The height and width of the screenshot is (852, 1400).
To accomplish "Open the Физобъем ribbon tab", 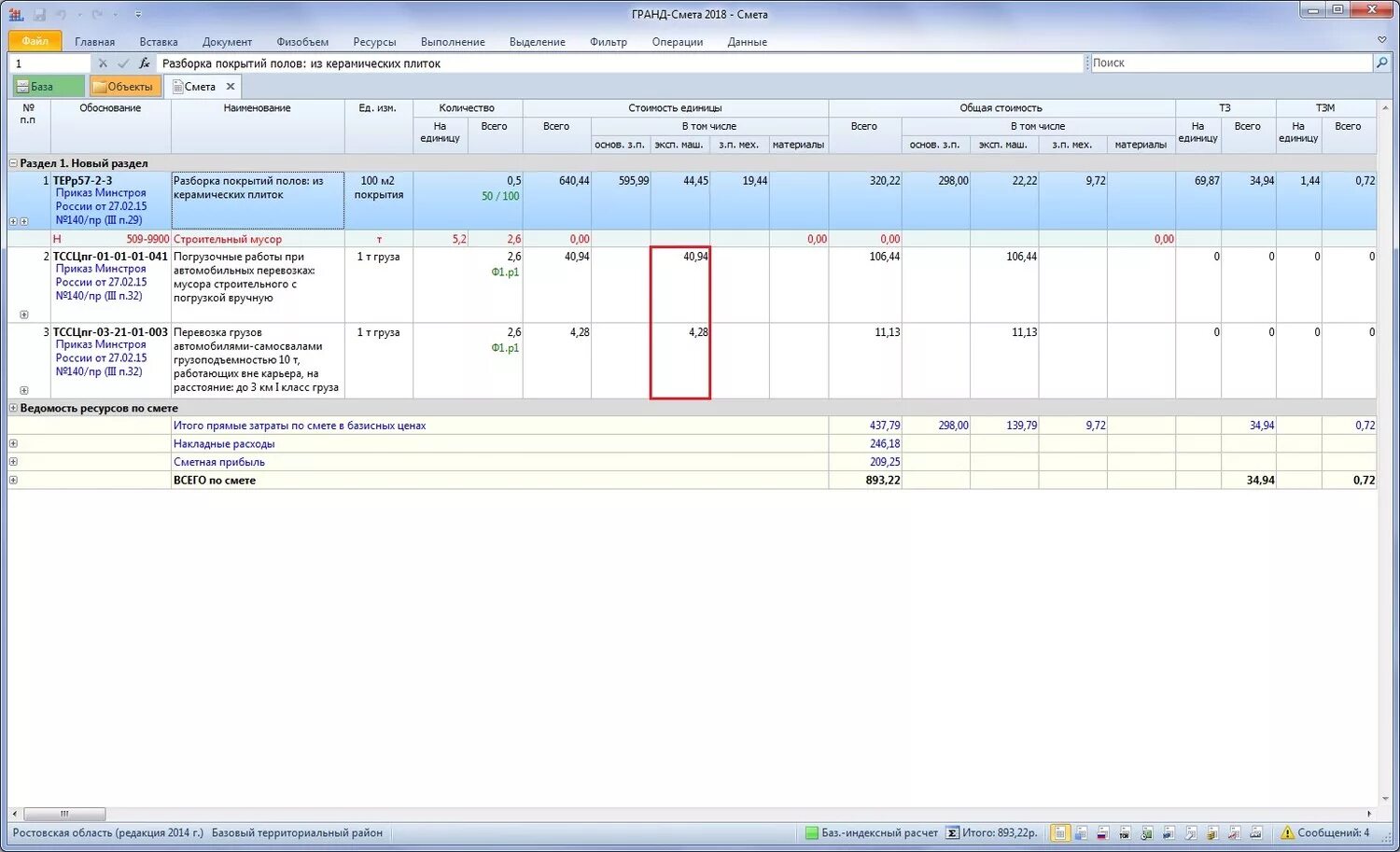I will [302, 42].
